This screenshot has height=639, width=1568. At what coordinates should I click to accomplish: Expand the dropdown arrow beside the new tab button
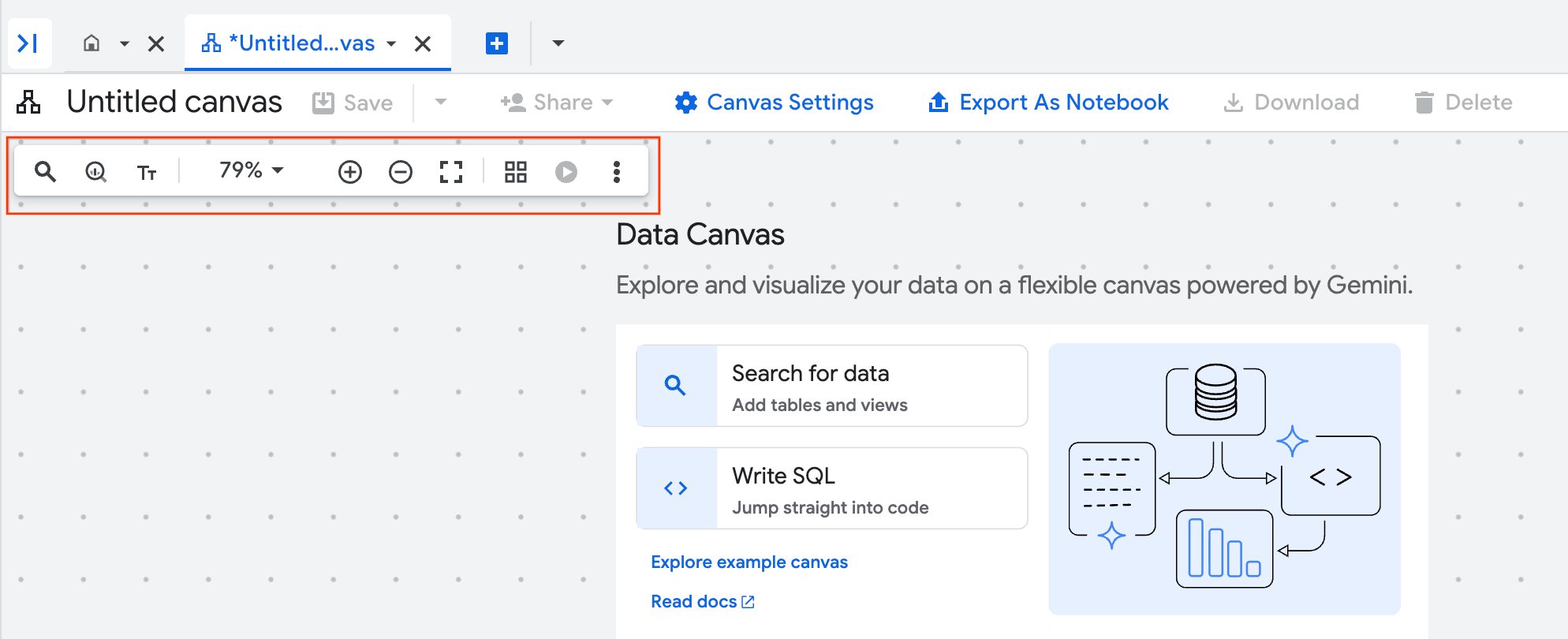click(558, 43)
